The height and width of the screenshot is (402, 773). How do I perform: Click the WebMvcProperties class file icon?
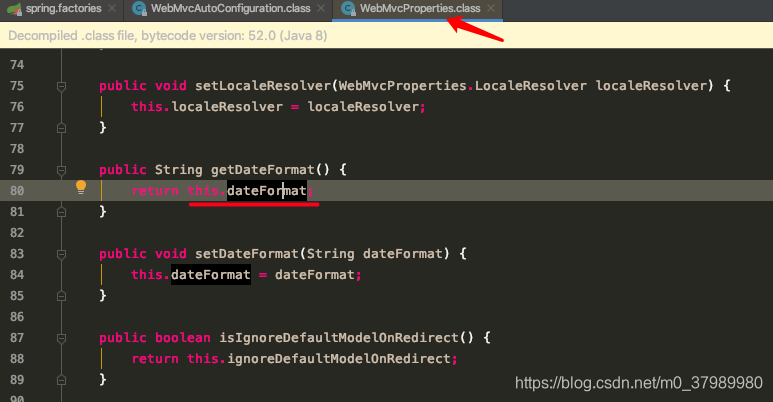[349, 8]
